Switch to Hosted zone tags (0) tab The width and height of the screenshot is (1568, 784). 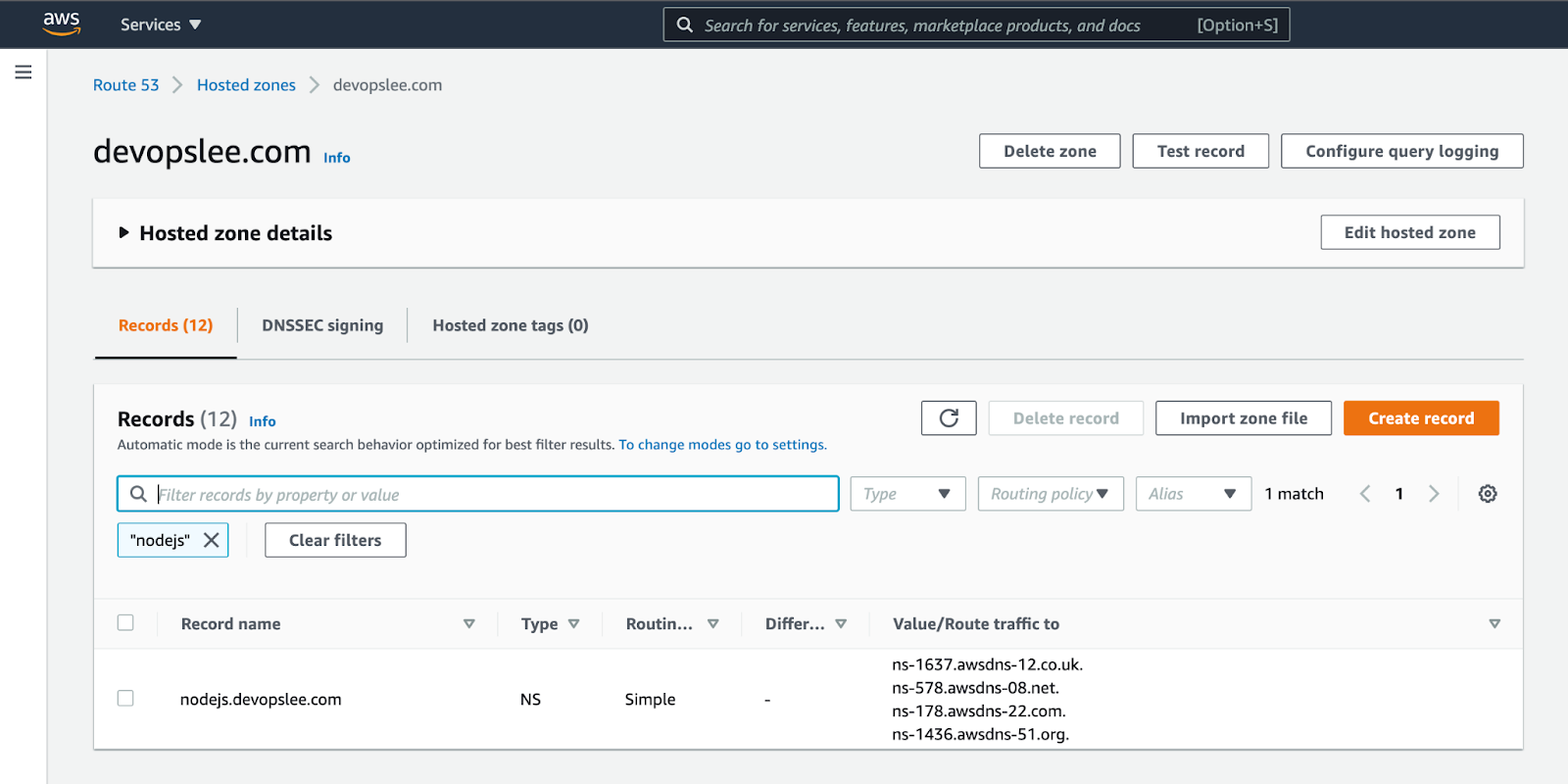[511, 325]
